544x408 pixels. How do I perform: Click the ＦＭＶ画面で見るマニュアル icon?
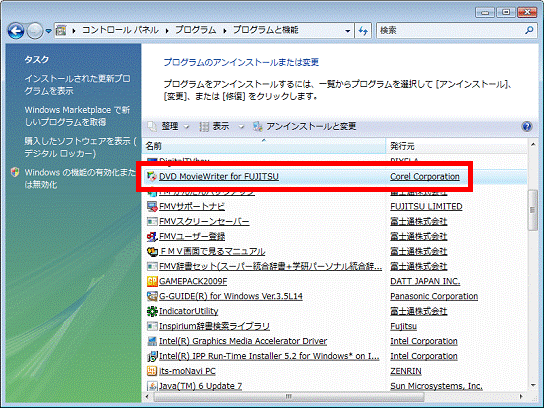(152, 252)
